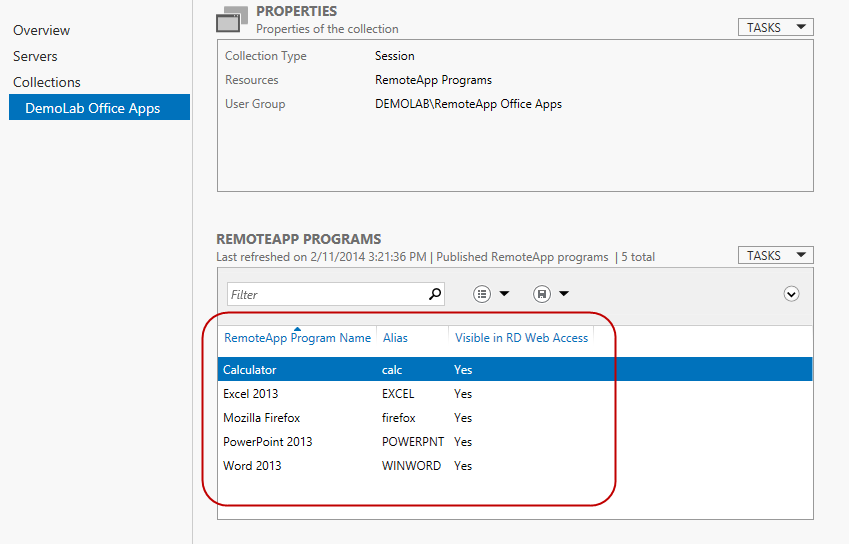Open the list view options dropdown
Viewport: 849px width, 544px height.
pos(491,294)
